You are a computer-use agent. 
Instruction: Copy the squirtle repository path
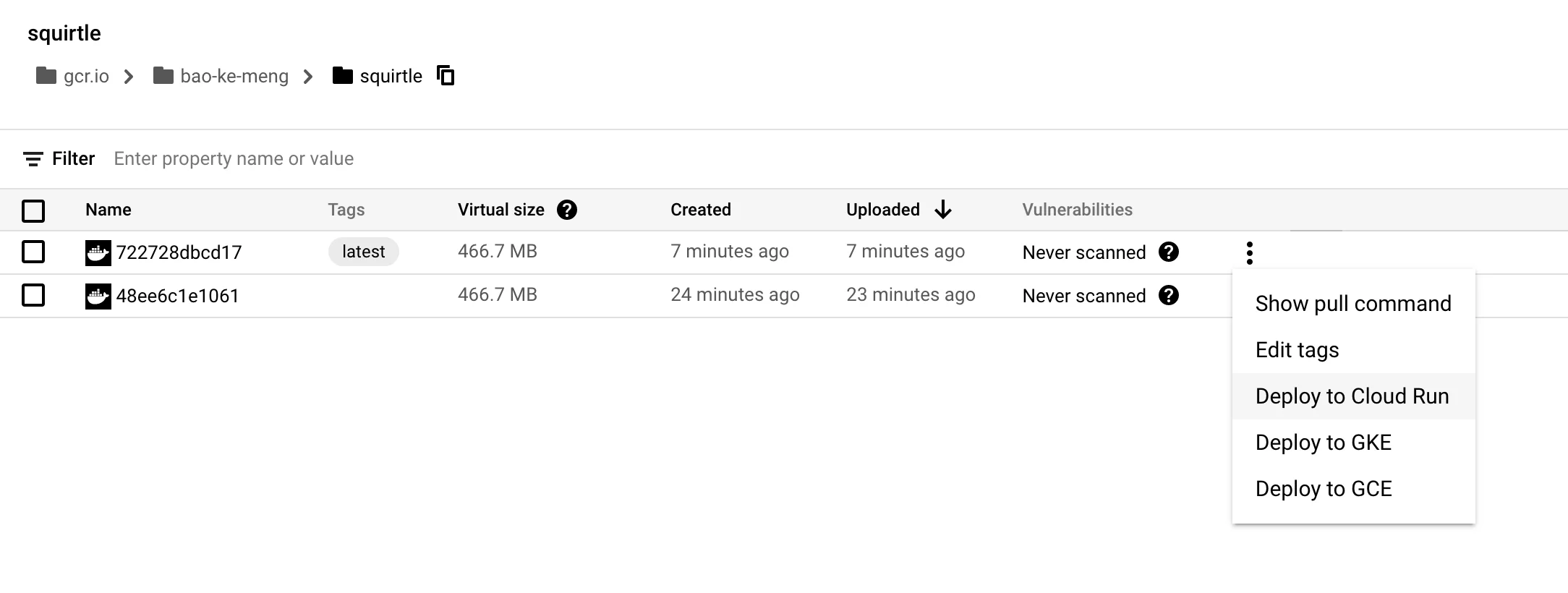pyautogui.click(x=446, y=75)
